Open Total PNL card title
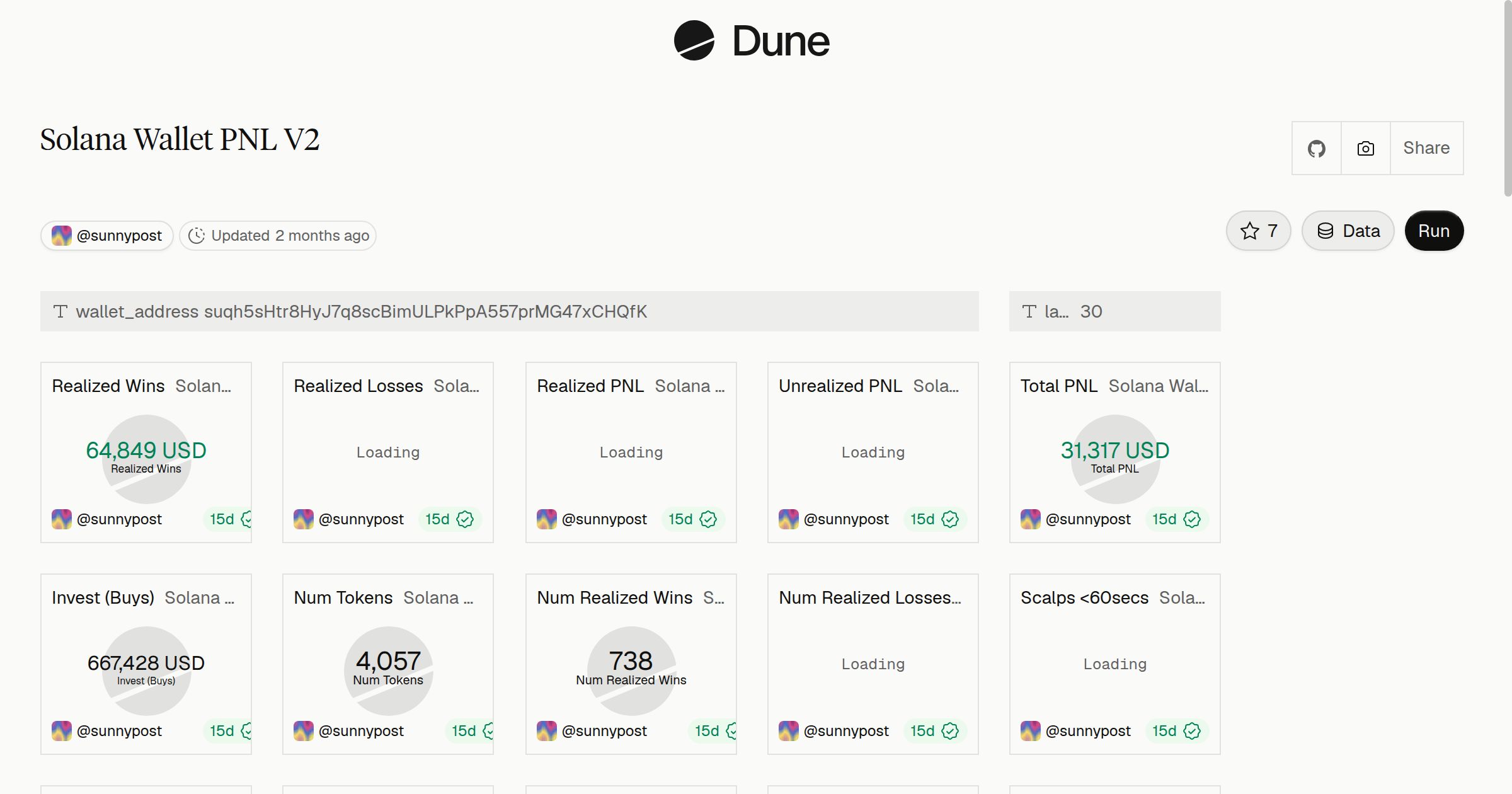1512x794 pixels. tap(1059, 386)
